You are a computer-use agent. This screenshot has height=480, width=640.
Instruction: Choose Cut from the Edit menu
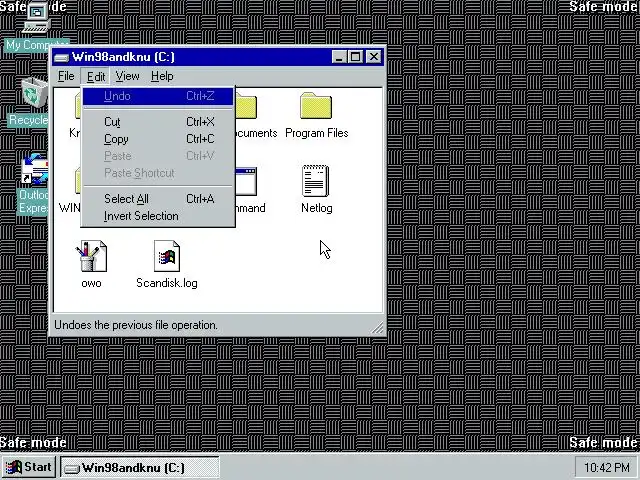(x=158, y=122)
